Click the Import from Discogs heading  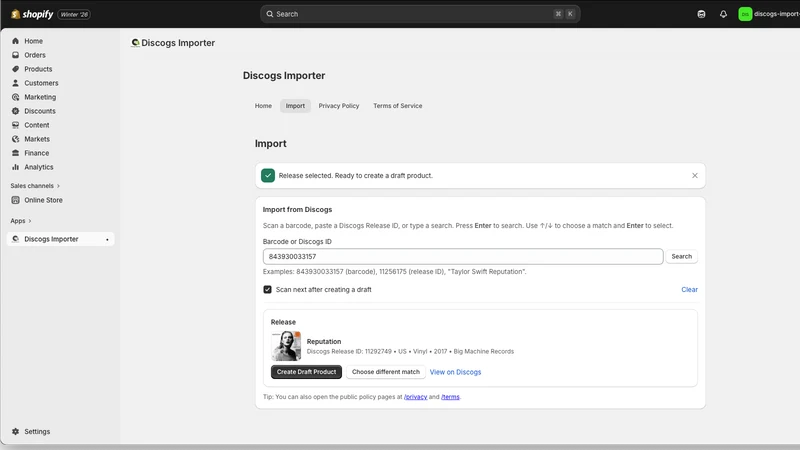click(x=297, y=210)
